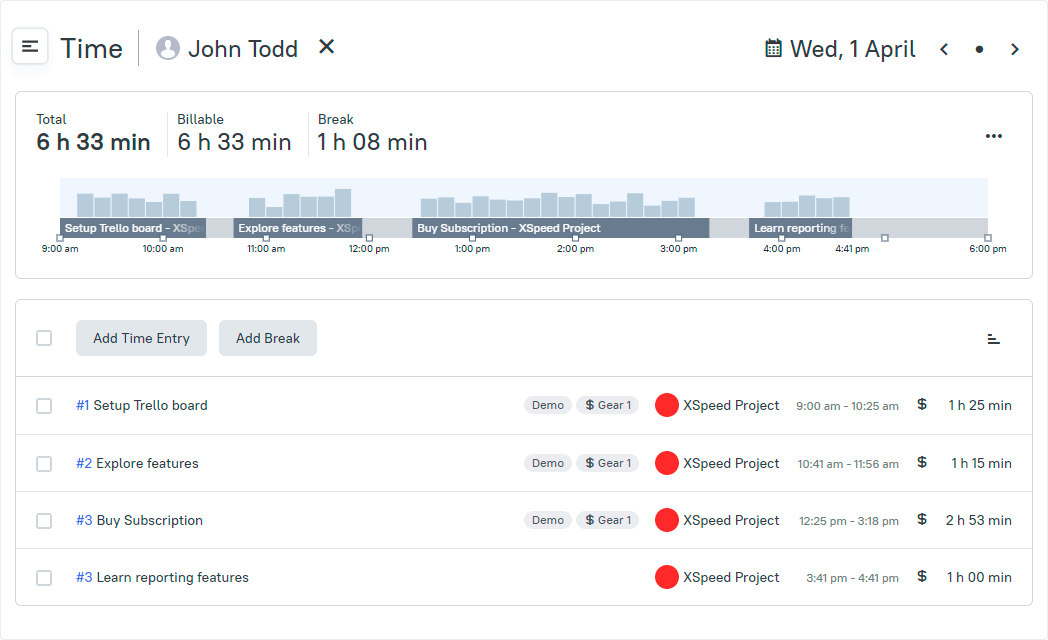Open more options on the time summary card

click(994, 135)
